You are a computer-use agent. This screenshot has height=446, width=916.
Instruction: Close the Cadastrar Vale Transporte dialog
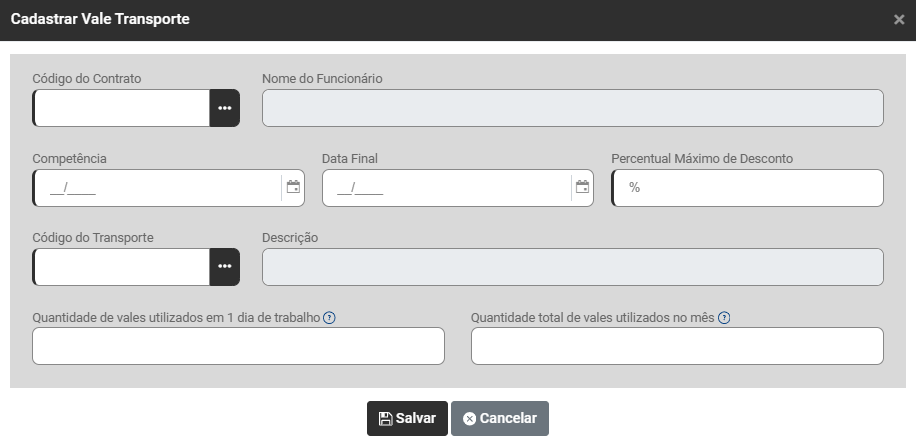pyautogui.click(x=899, y=19)
